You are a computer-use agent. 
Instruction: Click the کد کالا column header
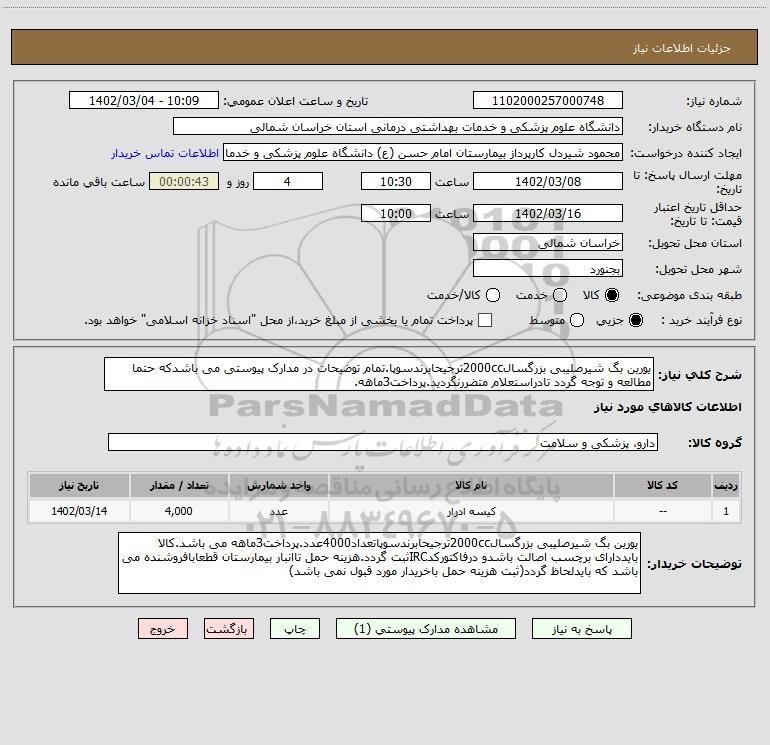(x=662, y=485)
